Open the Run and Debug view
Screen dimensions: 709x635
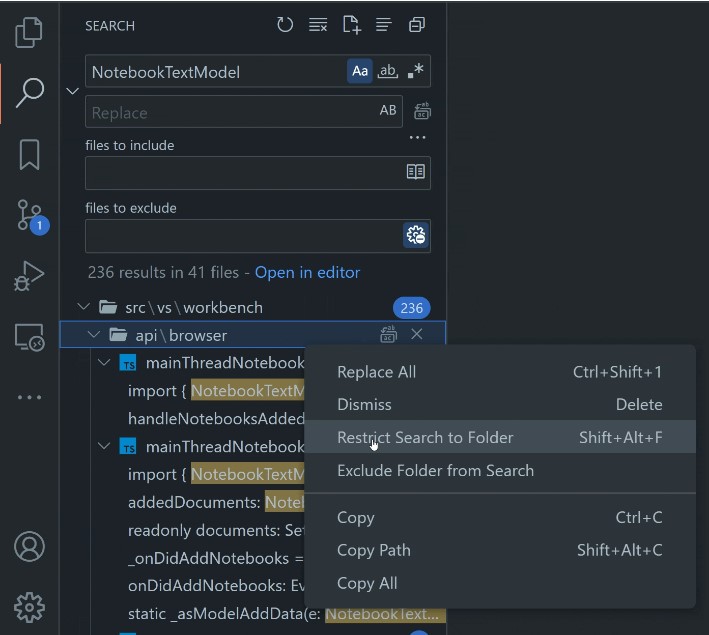point(29,276)
